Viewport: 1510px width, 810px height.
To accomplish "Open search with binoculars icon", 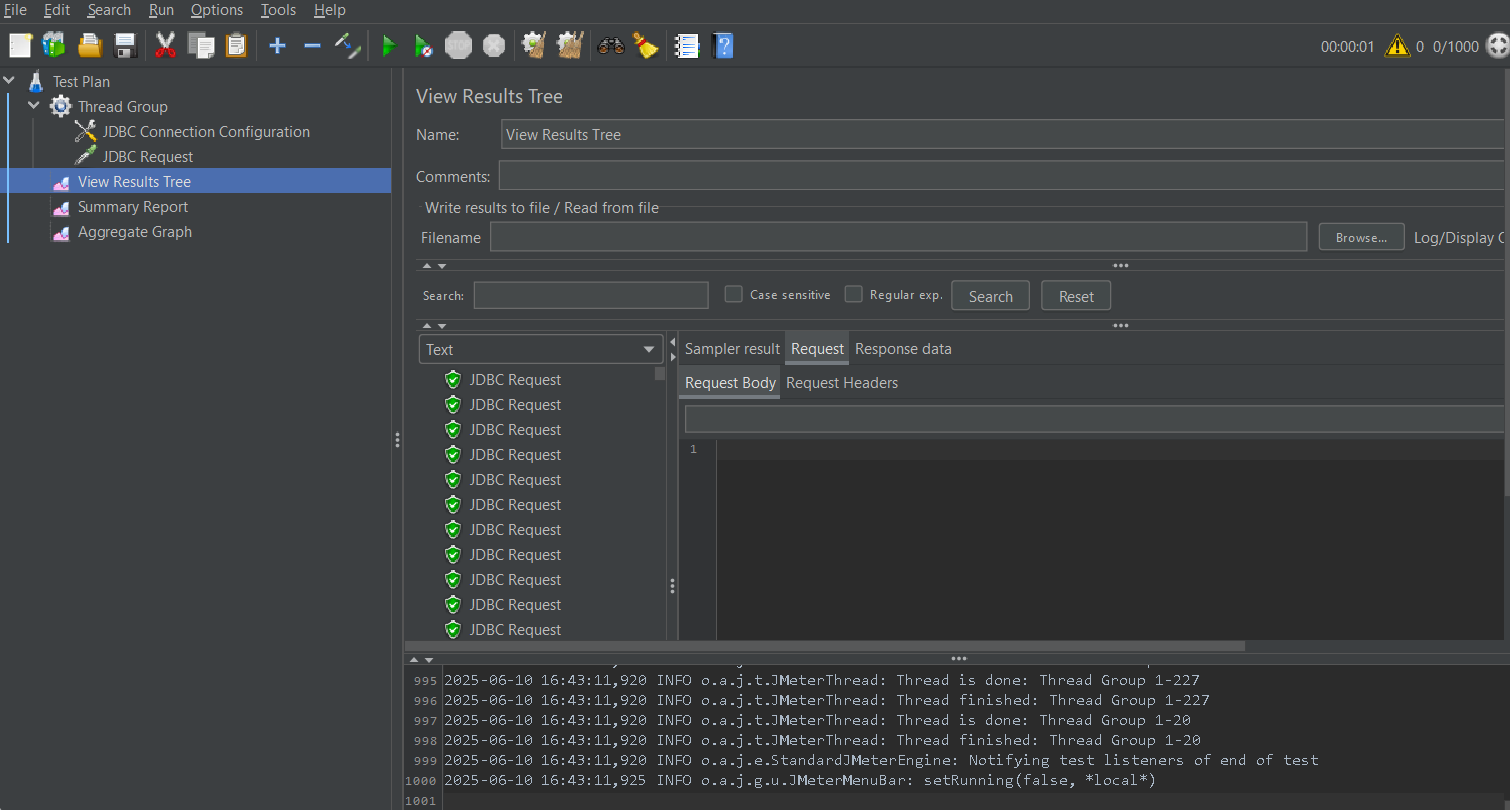I will (611, 45).
